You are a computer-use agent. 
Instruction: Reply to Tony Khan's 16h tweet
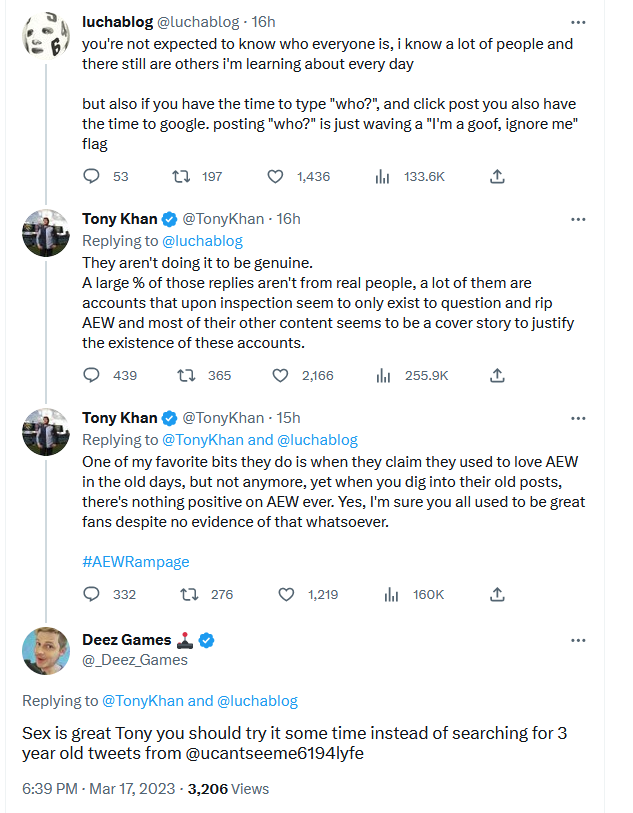point(92,376)
